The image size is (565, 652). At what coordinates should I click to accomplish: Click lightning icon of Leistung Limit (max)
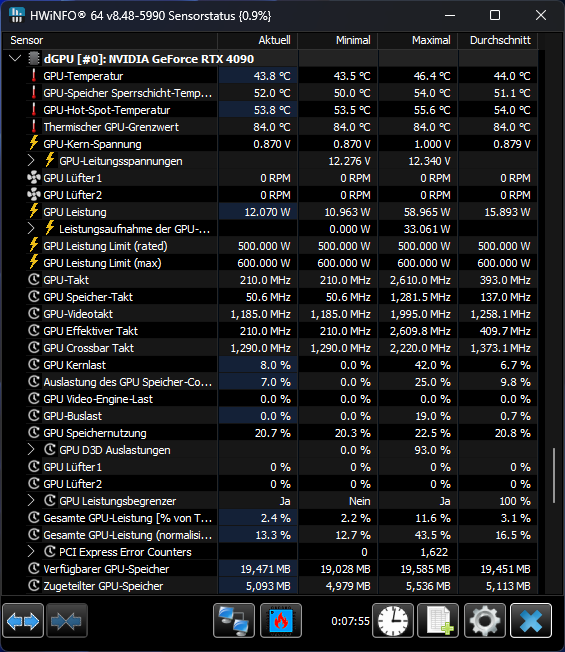(34, 262)
